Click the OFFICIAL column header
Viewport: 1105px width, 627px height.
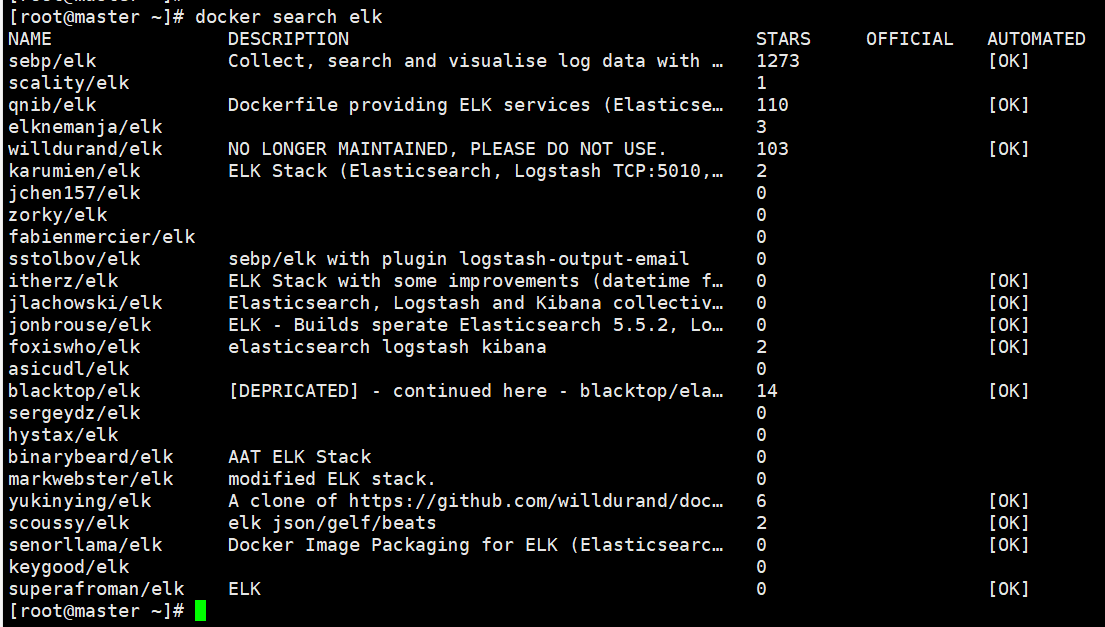(909, 39)
